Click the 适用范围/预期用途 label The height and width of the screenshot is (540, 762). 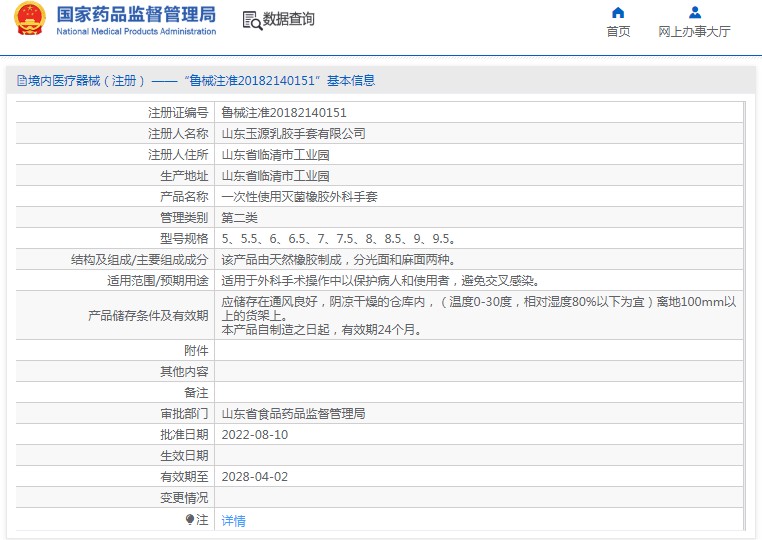pos(158,280)
